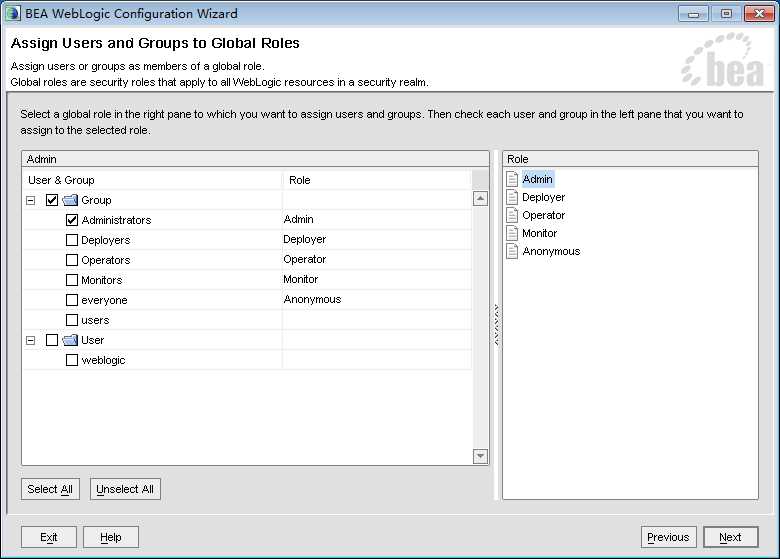This screenshot has width=780, height=559.
Task: Check the Monitors checkbox
Action: [72, 280]
